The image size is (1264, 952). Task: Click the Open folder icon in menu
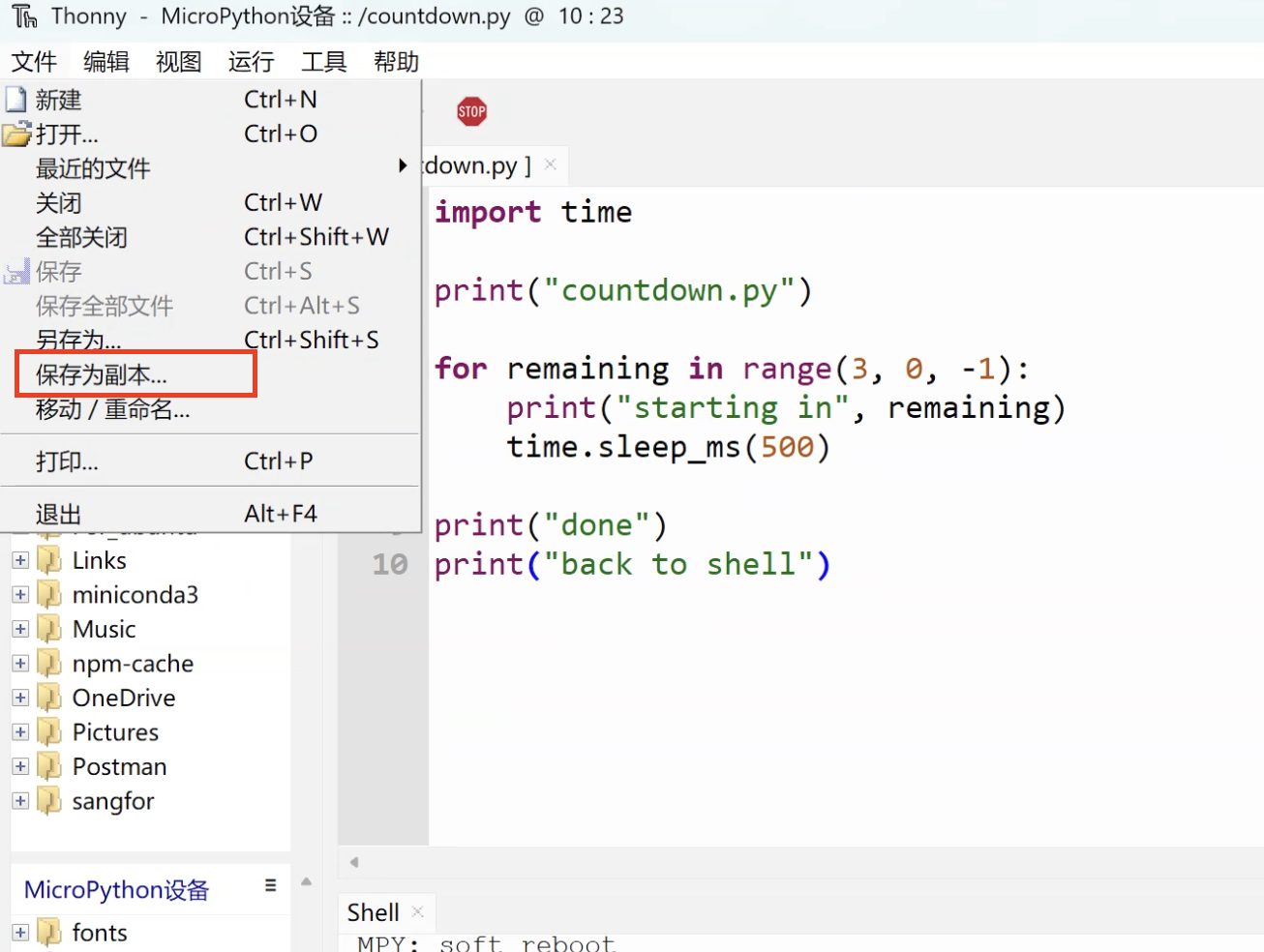[16, 134]
